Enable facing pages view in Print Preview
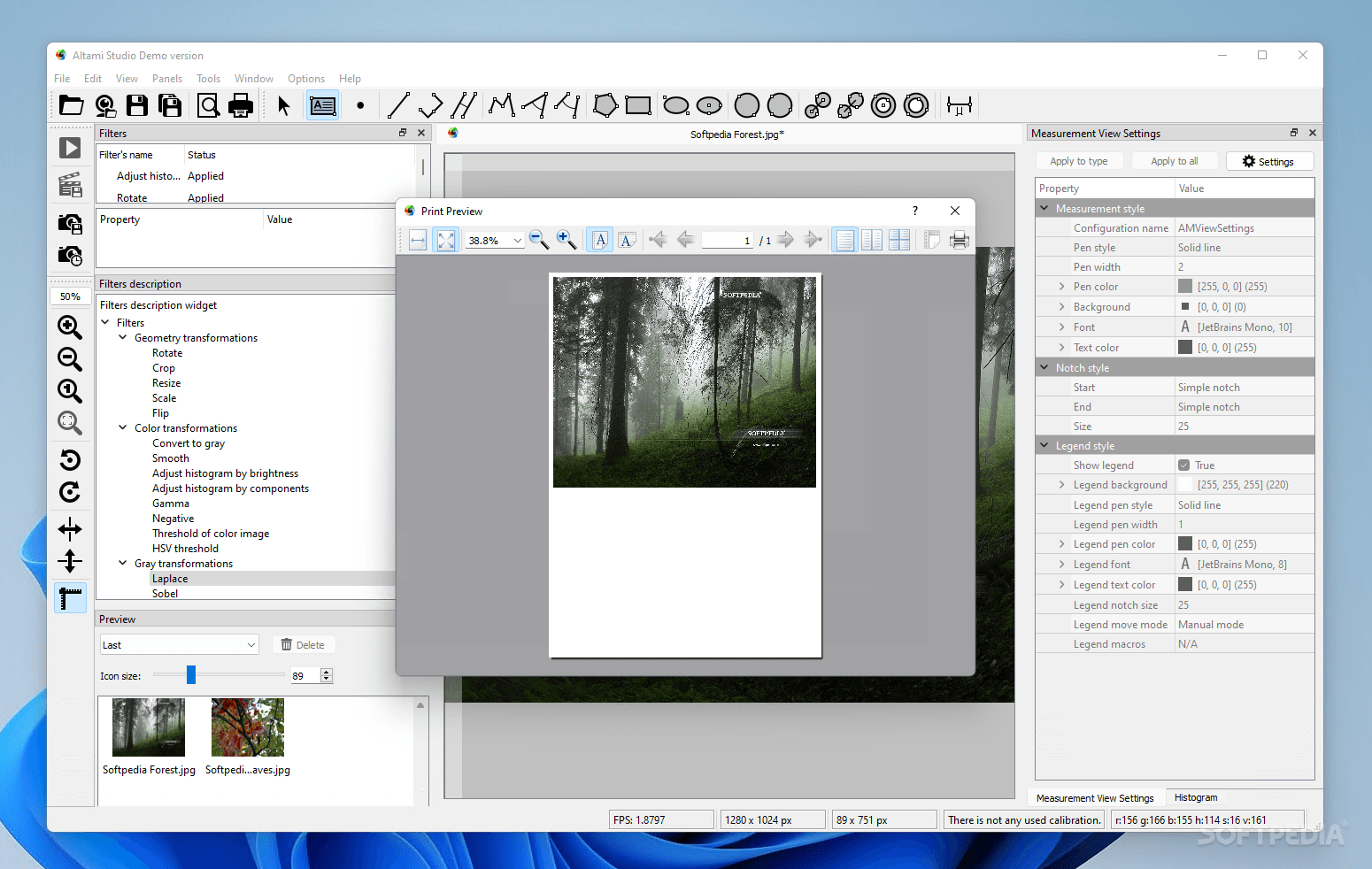The height and width of the screenshot is (869, 1372). [872, 240]
